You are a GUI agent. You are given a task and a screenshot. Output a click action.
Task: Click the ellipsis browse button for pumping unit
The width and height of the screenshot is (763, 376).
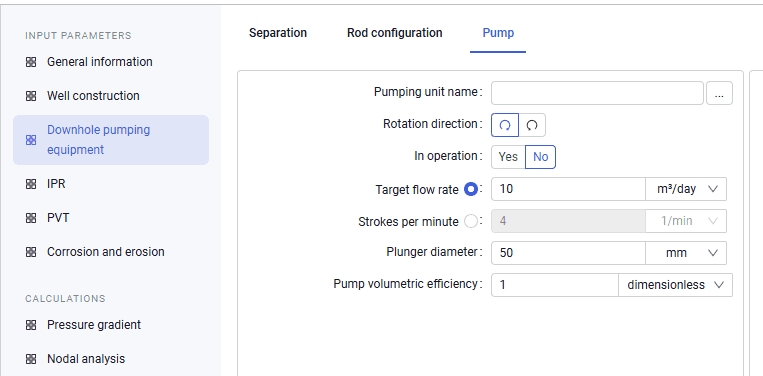[x=719, y=93]
